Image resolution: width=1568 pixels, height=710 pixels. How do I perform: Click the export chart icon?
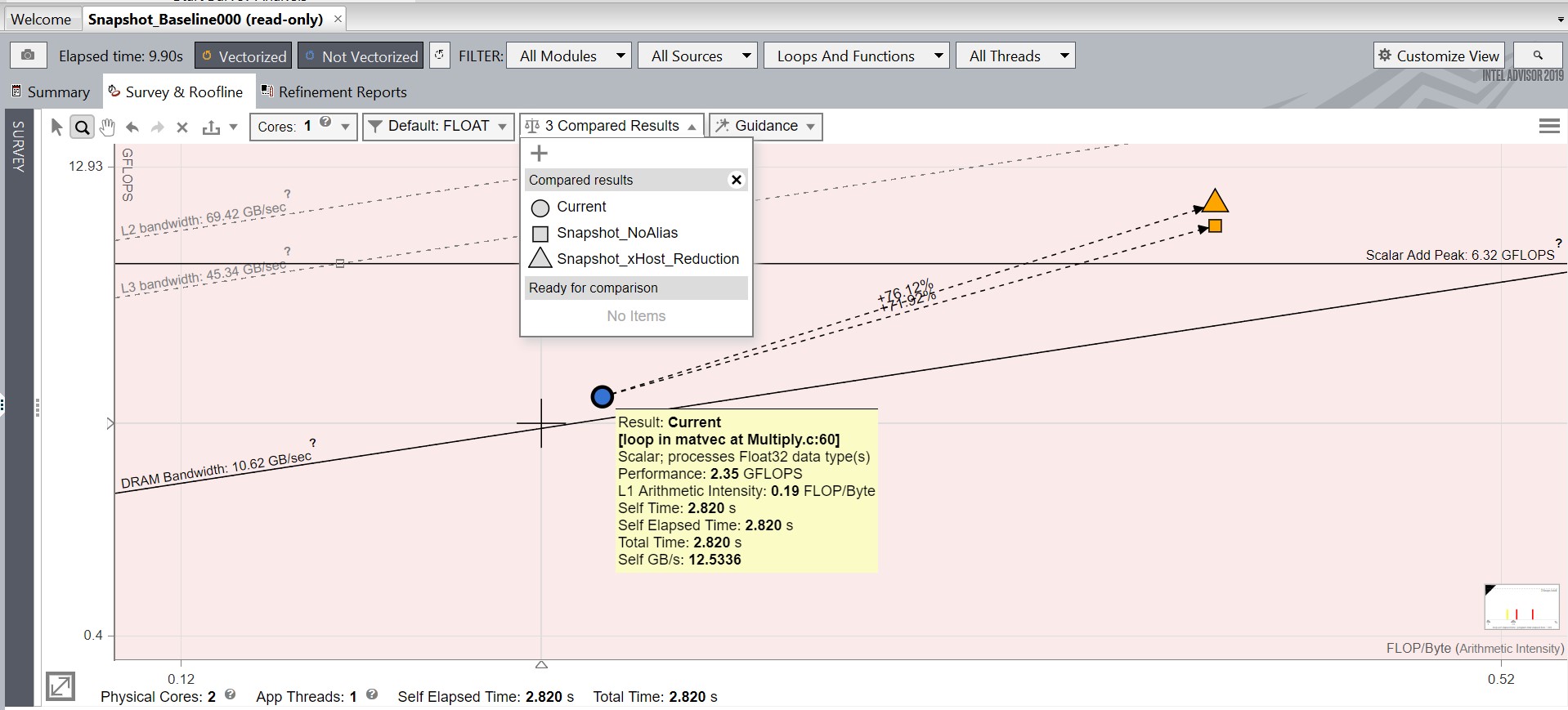(x=211, y=127)
